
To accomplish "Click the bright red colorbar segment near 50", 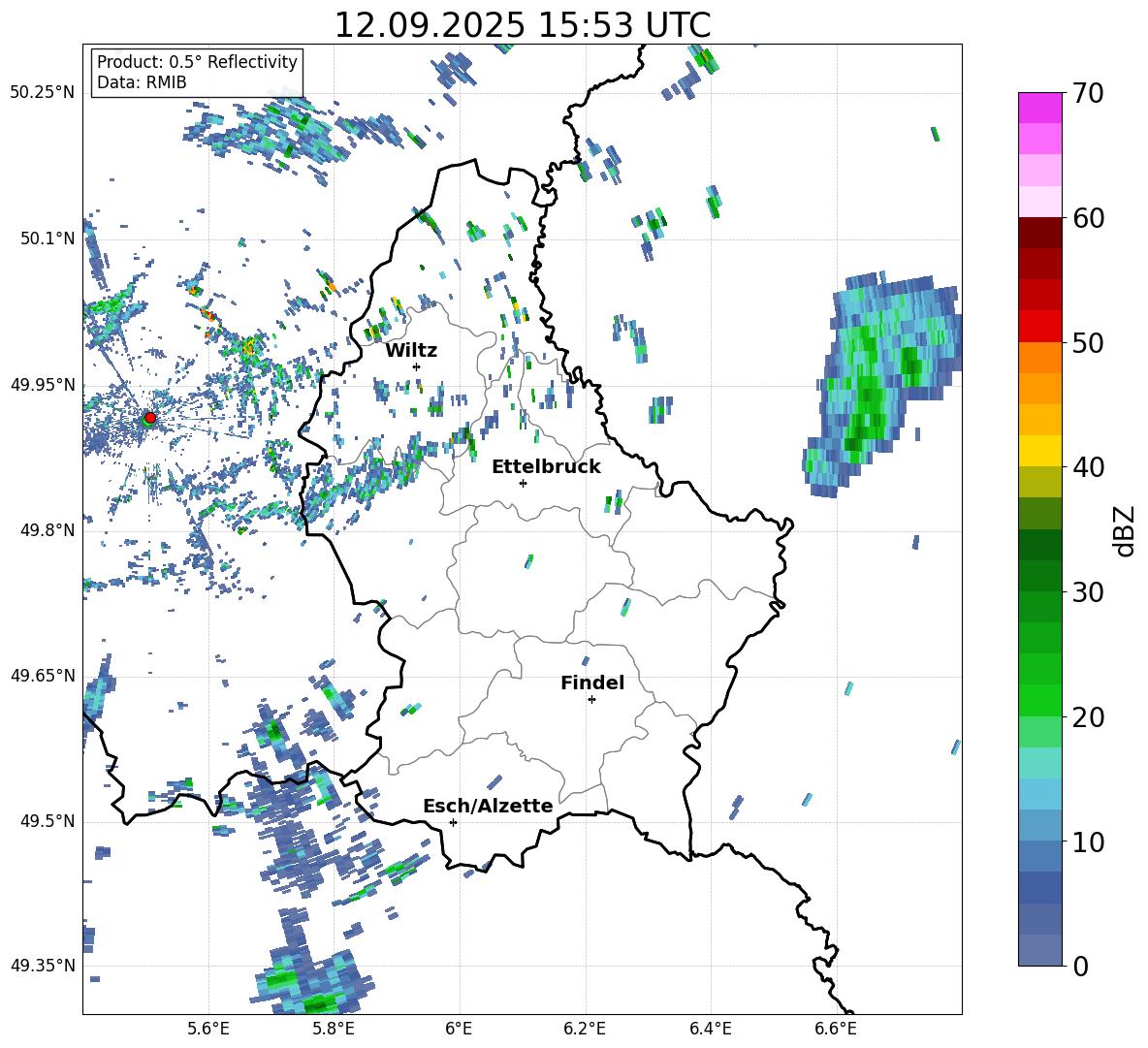I will click(1039, 327).
